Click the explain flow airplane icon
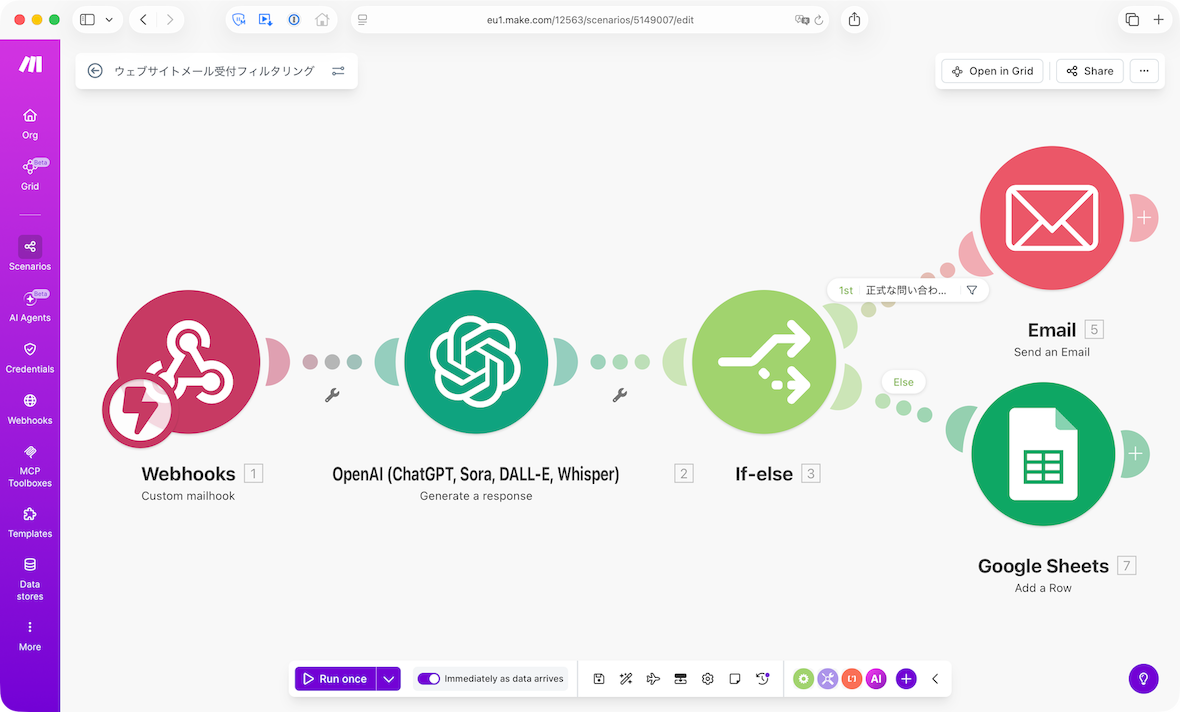Image resolution: width=1180 pixels, height=712 pixels. tap(653, 679)
